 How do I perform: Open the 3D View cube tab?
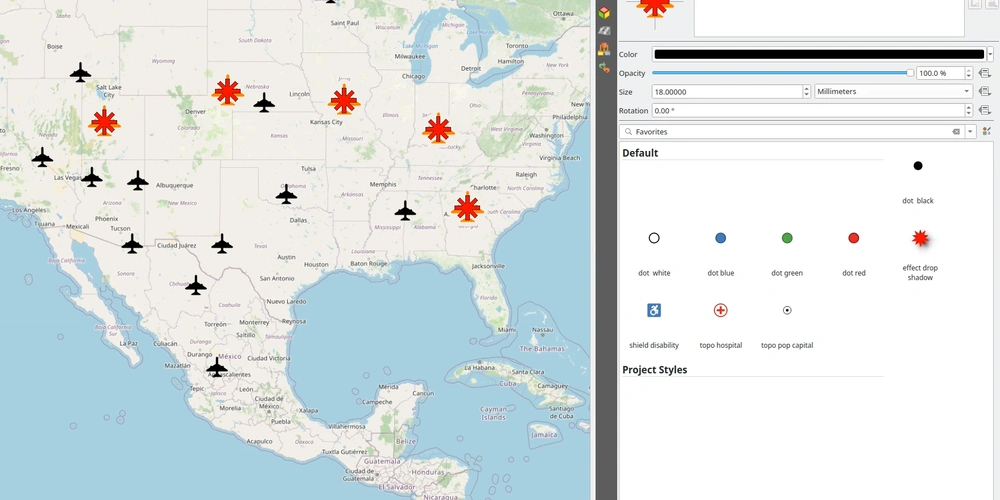[x=604, y=12]
